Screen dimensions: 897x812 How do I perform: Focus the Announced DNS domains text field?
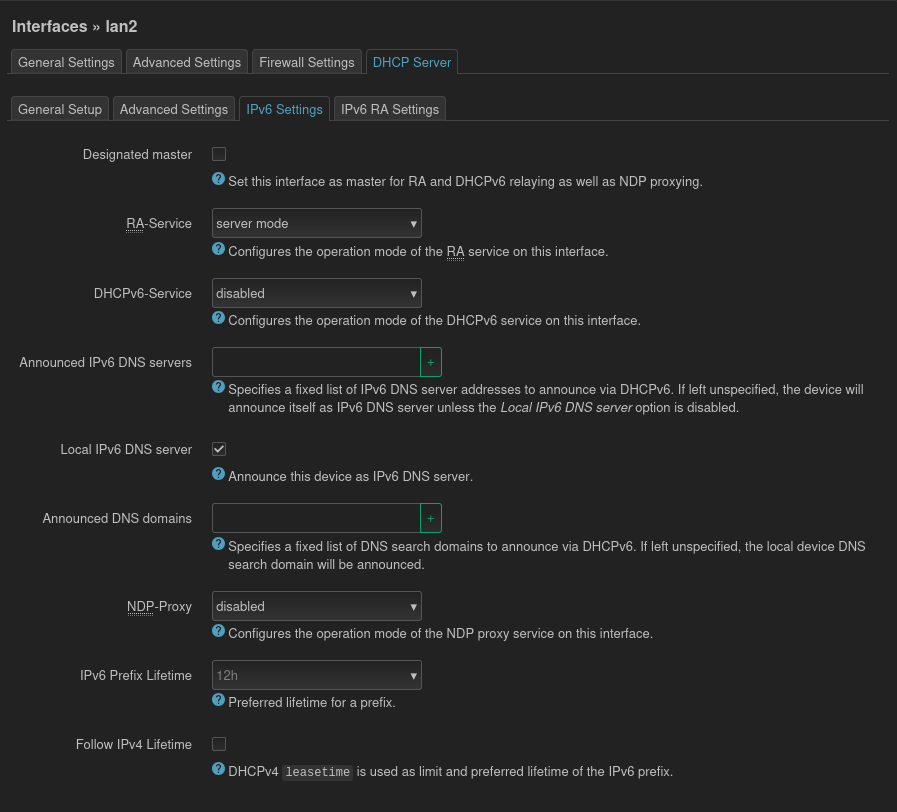click(316, 518)
